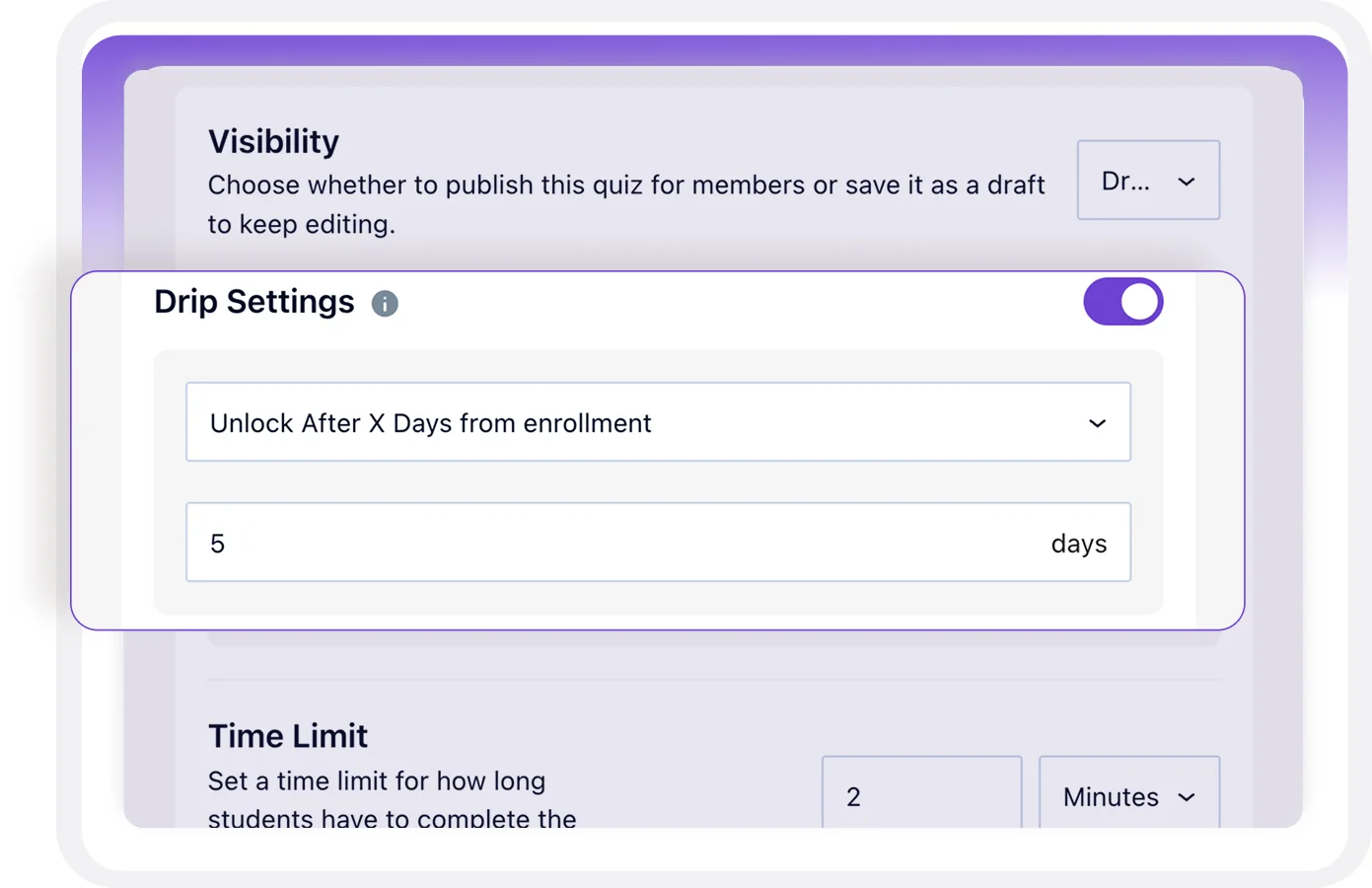Viewport: 1372px width, 888px height.
Task: Click the "Visibility" section heading
Action: tap(273, 142)
